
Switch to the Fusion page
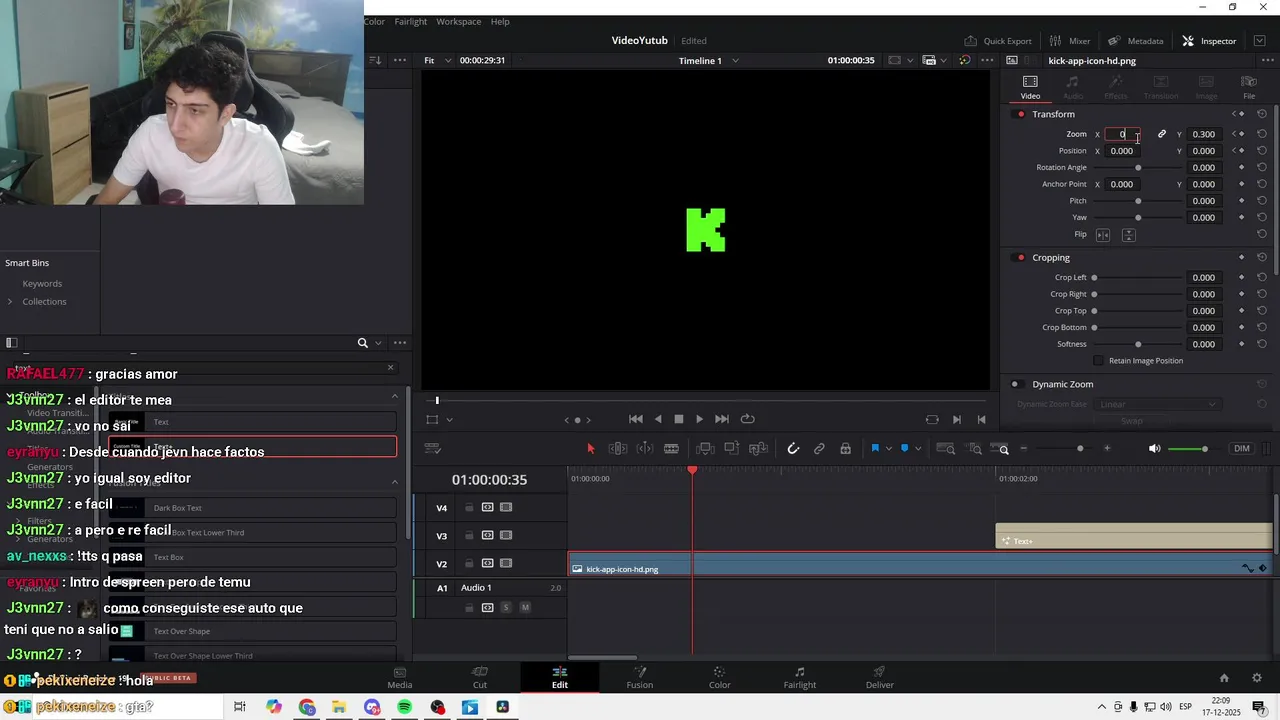(x=640, y=677)
